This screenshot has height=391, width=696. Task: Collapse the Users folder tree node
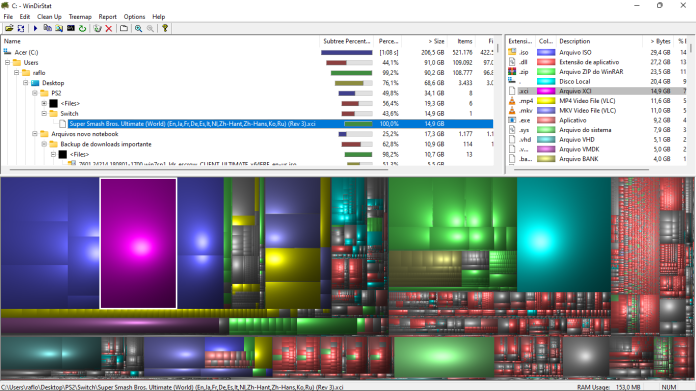(x=8, y=63)
